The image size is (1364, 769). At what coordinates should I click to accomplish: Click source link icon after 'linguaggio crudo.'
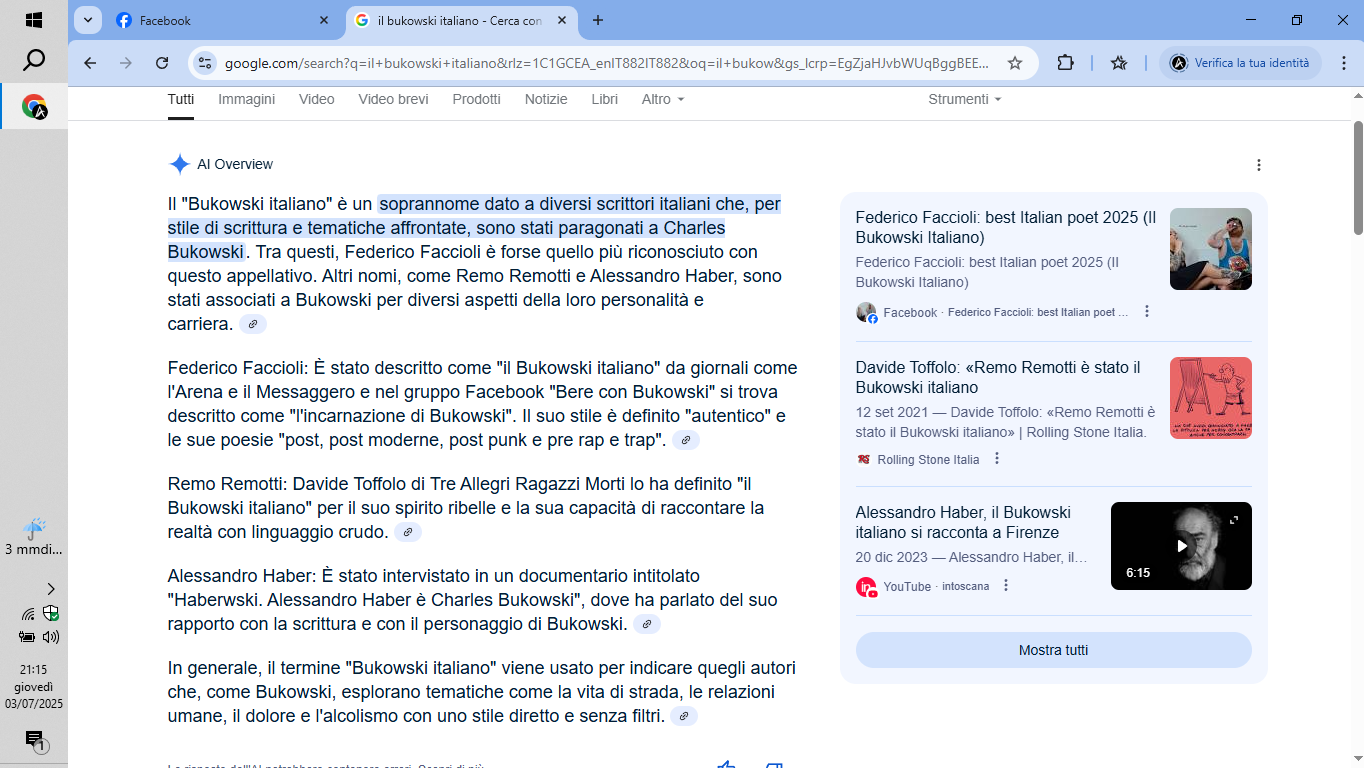408,532
